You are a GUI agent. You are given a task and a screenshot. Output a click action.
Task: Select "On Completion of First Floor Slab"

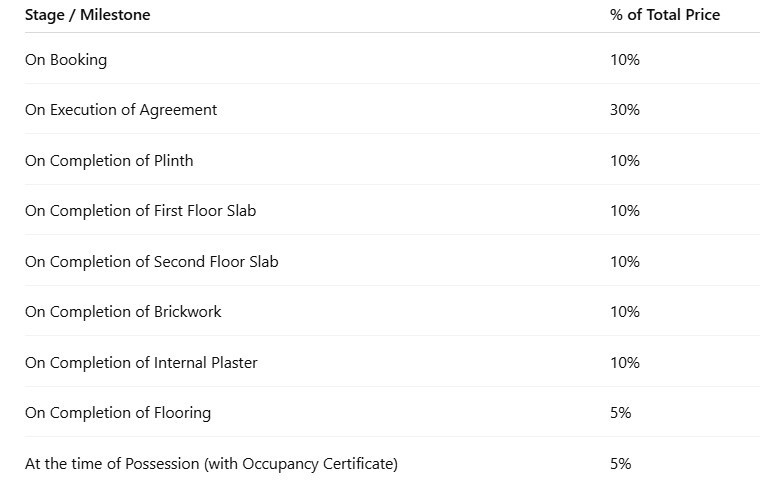coord(140,211)
